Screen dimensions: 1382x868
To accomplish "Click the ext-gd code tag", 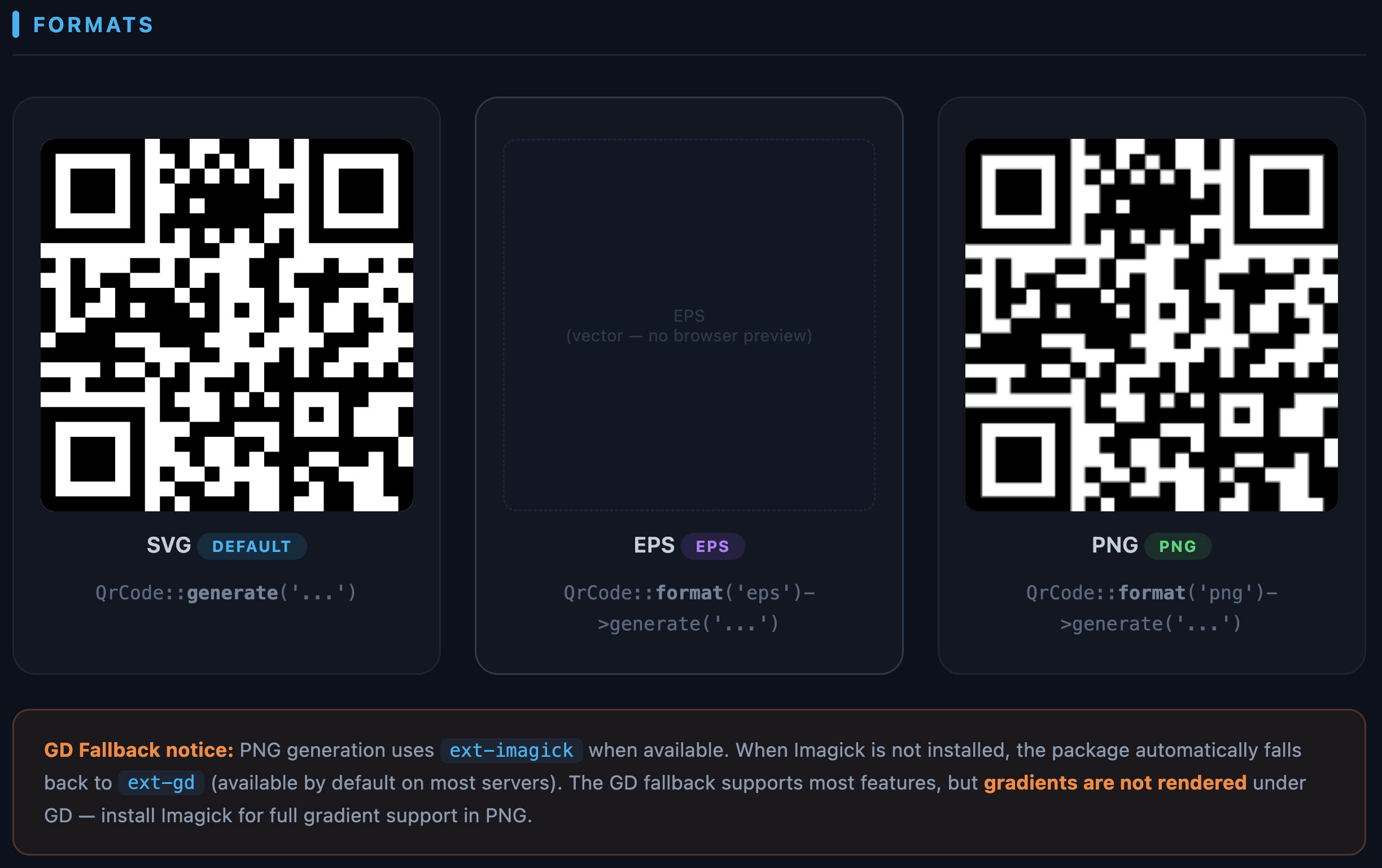I will point(161,783).
